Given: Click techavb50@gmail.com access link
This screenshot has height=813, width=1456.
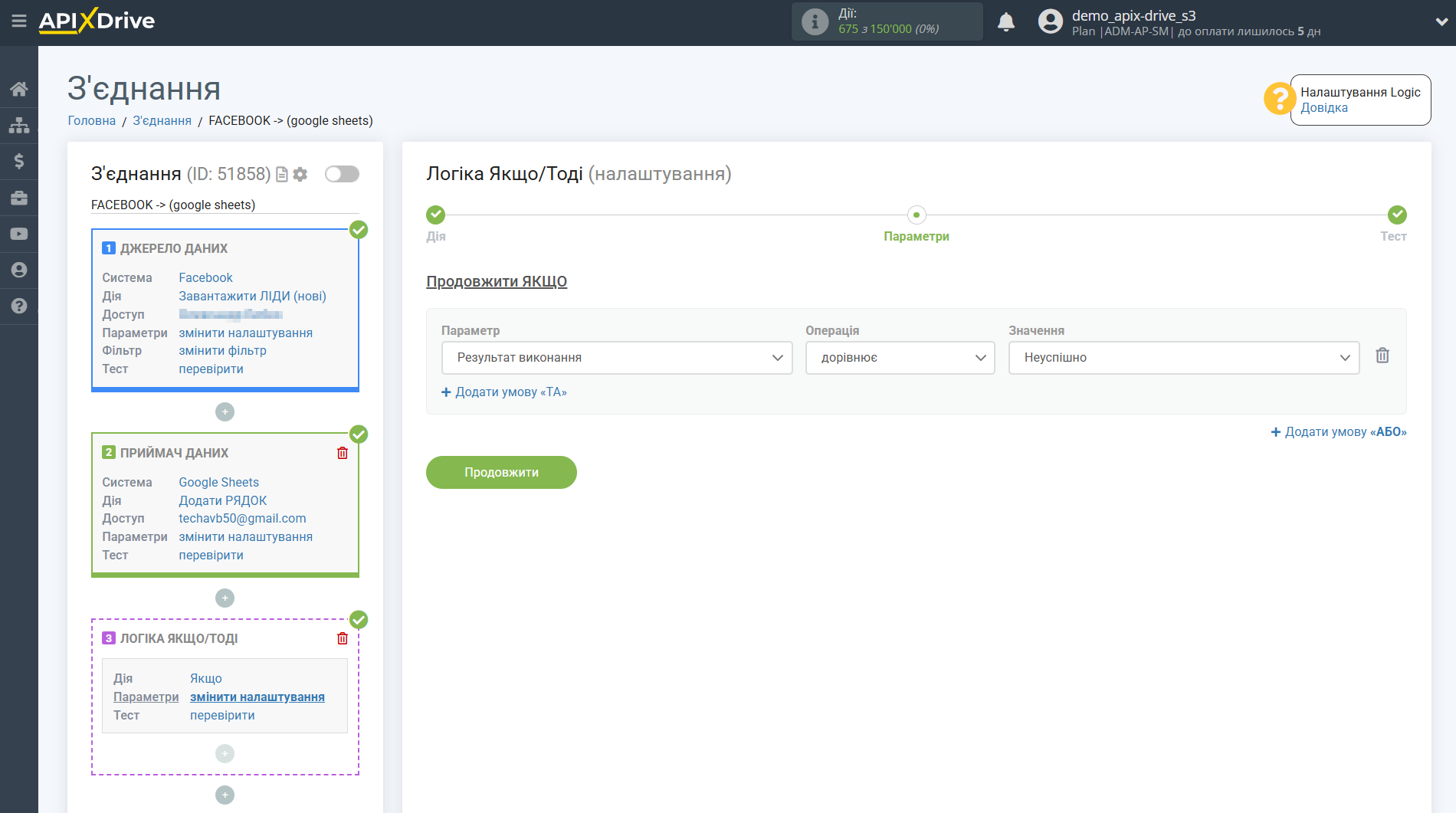Looking at the screenshot, I should 242,519.
